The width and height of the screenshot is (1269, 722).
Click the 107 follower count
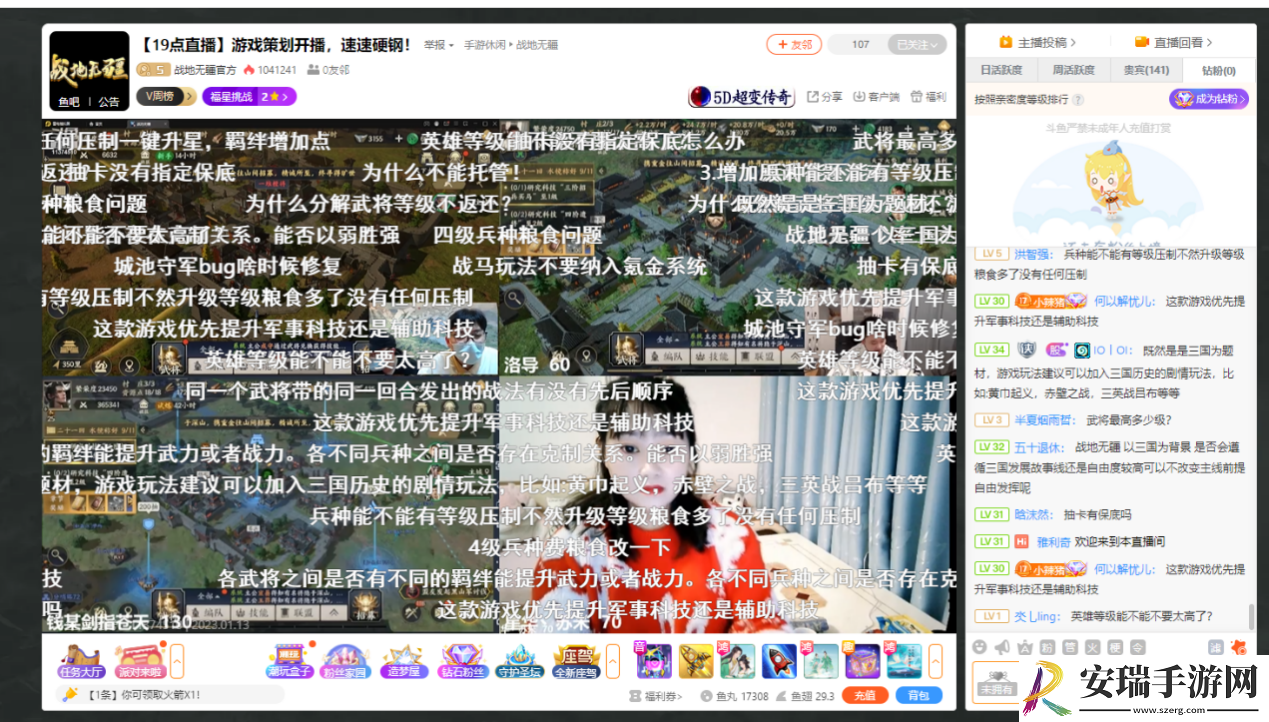[860, 44]
